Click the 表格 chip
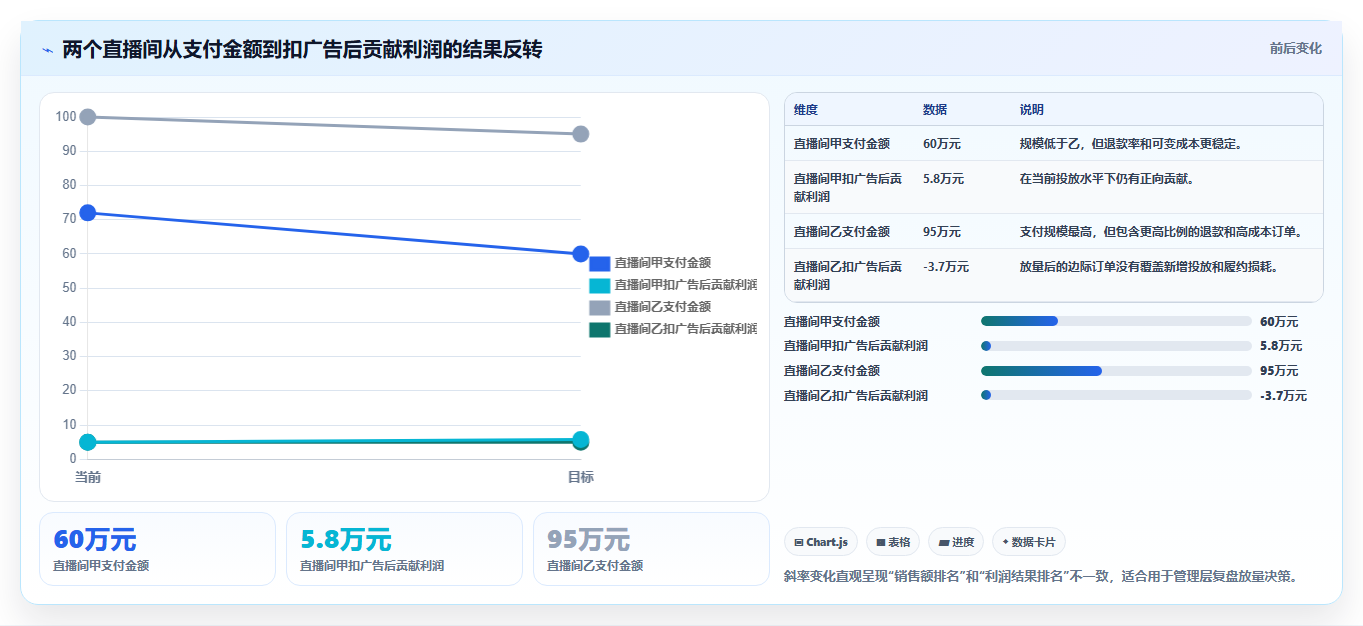The height and width of the screenshot is (626, 1363). tap(893, 542)
